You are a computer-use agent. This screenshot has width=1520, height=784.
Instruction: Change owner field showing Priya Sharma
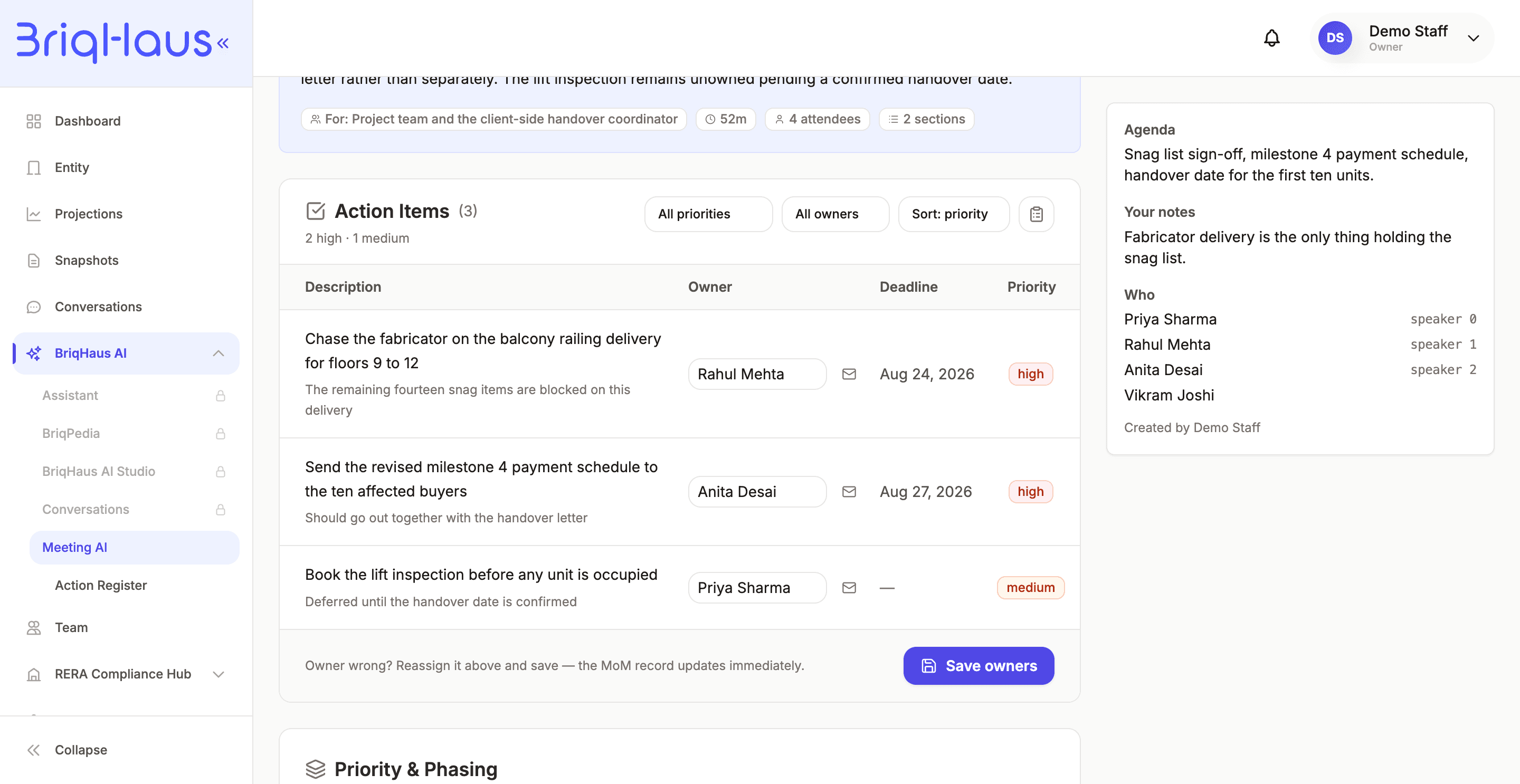coord(757,588)
